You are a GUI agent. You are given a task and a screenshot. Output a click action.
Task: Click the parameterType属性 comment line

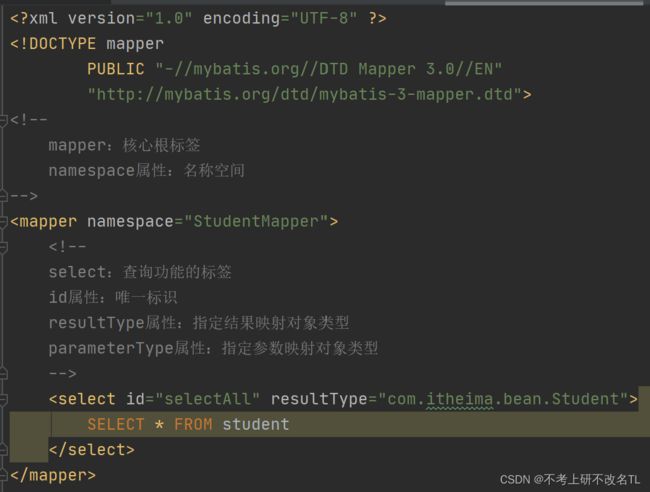[x=213, y=348]
